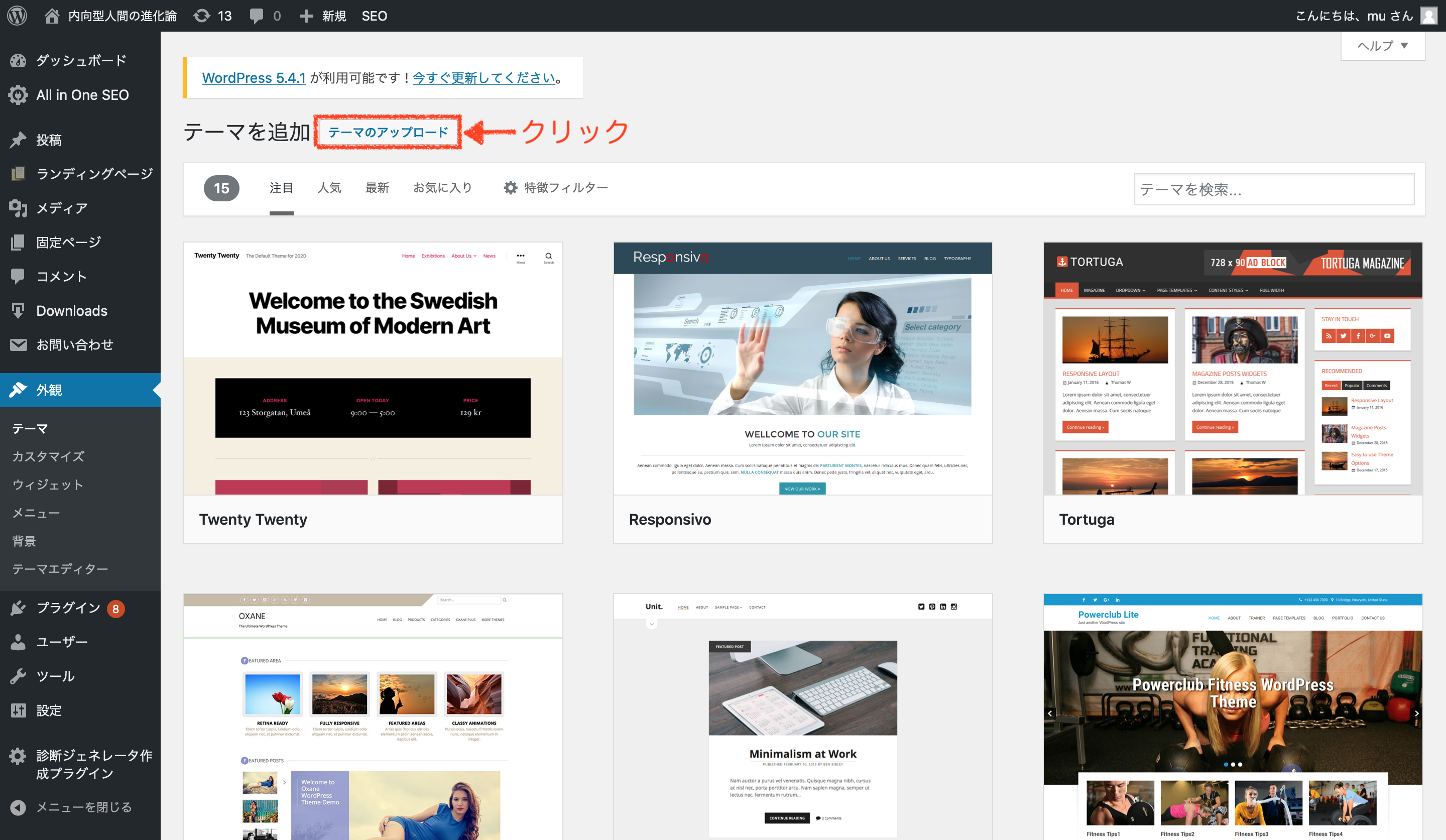Click the 今すぐ更新してください link

pos(484,77)
